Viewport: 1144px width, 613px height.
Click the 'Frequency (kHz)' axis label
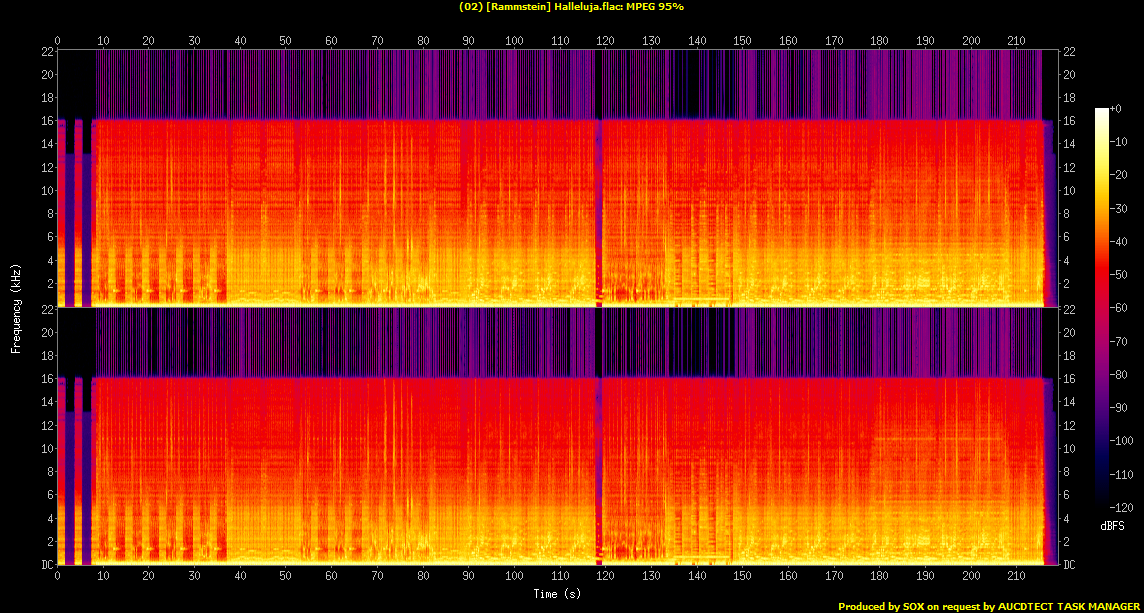click(16, 308)
